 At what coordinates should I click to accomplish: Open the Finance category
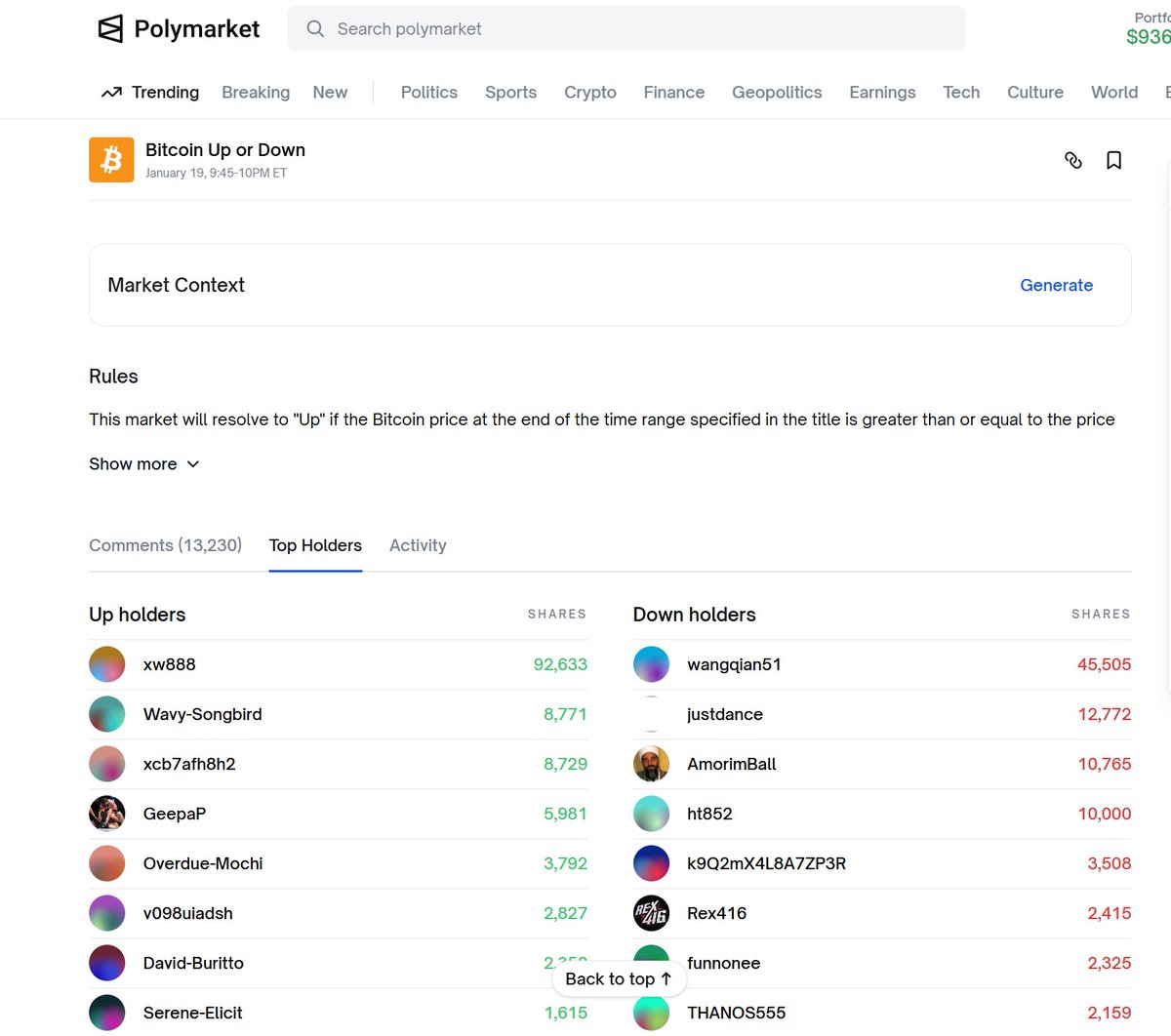(x=673, y=93)
